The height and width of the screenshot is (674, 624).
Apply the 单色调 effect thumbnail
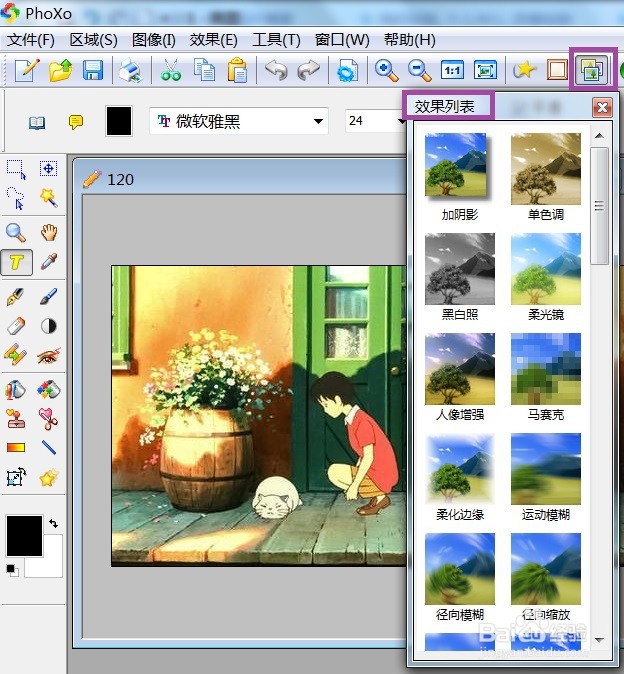point(545,169)
